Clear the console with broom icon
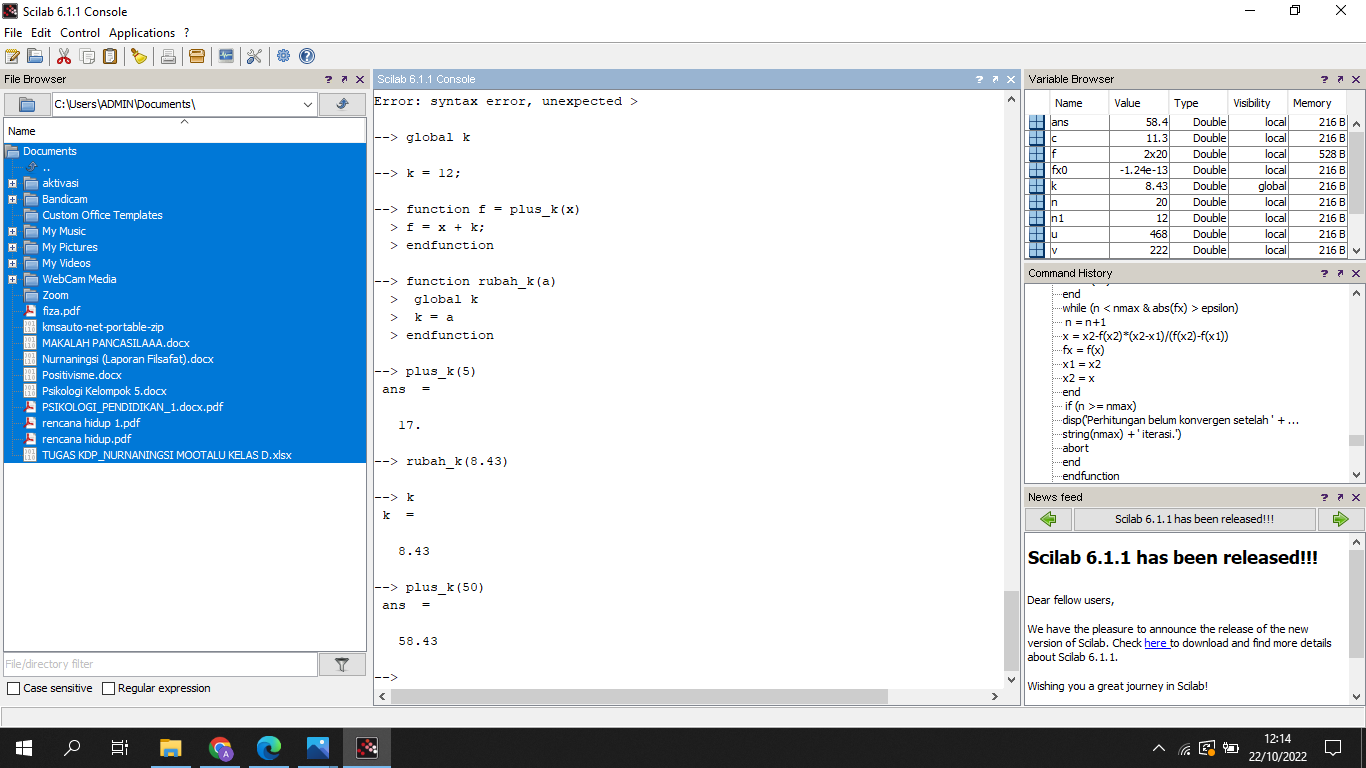The width and height of the screenshot is (1366, 768). [x=139, y=56]
